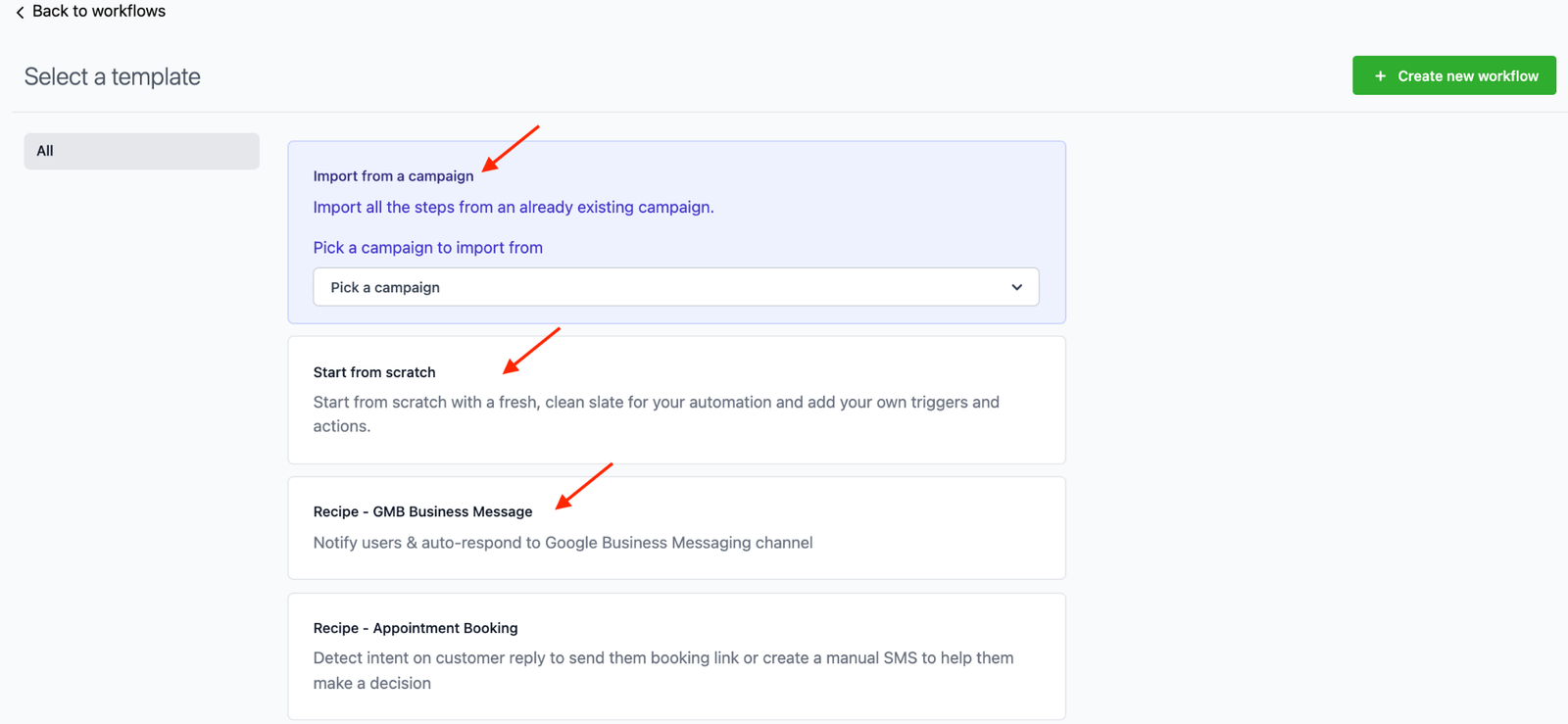Image resolution: width=1568 pixels, height=724 pixels.
Task: Click the back chevron arrow icon
Action: (x=20, y=13)
